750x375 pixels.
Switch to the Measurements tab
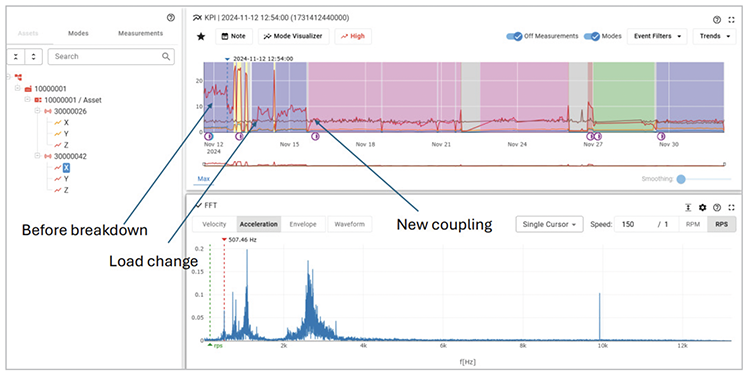point(141,33)
